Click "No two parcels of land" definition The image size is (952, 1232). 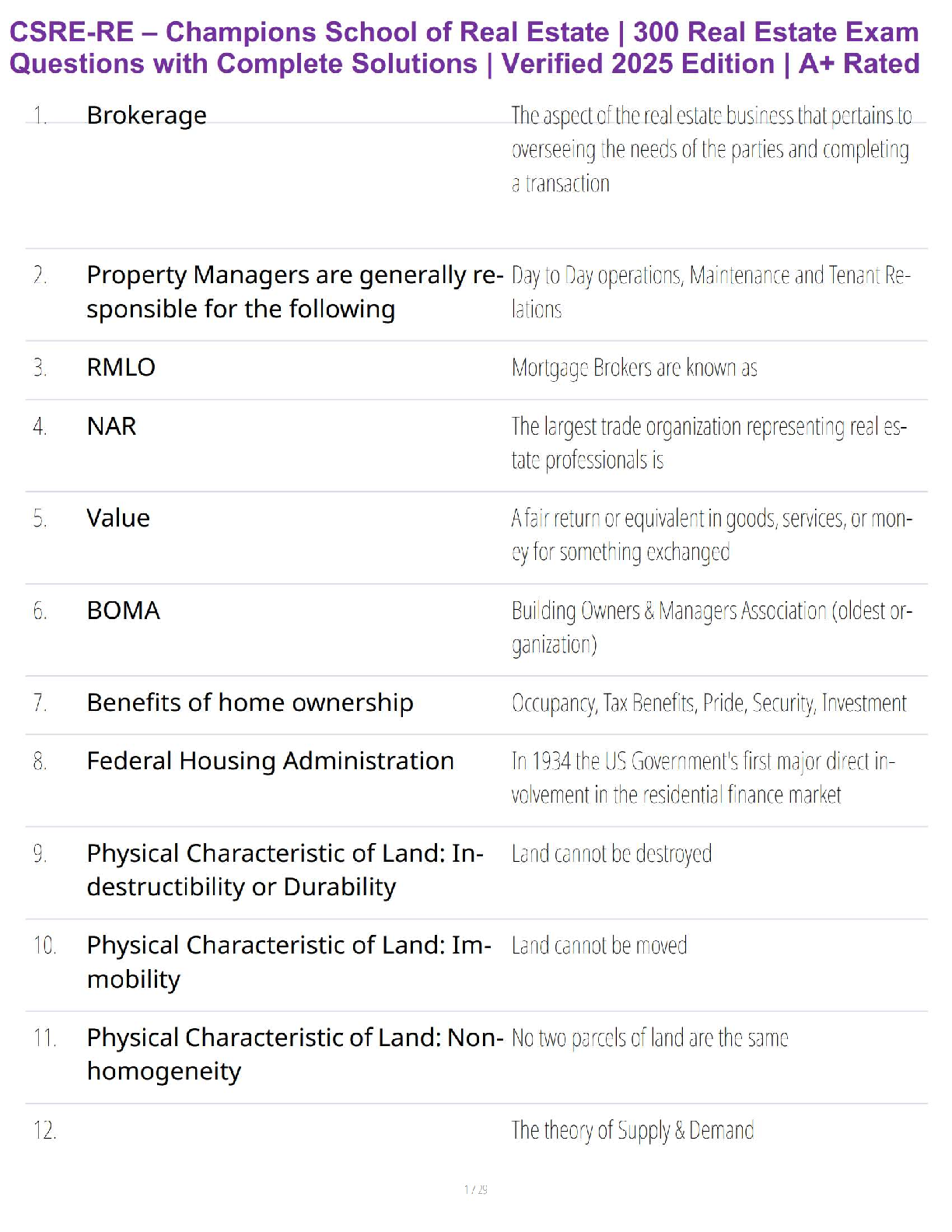pos(649,1038)
